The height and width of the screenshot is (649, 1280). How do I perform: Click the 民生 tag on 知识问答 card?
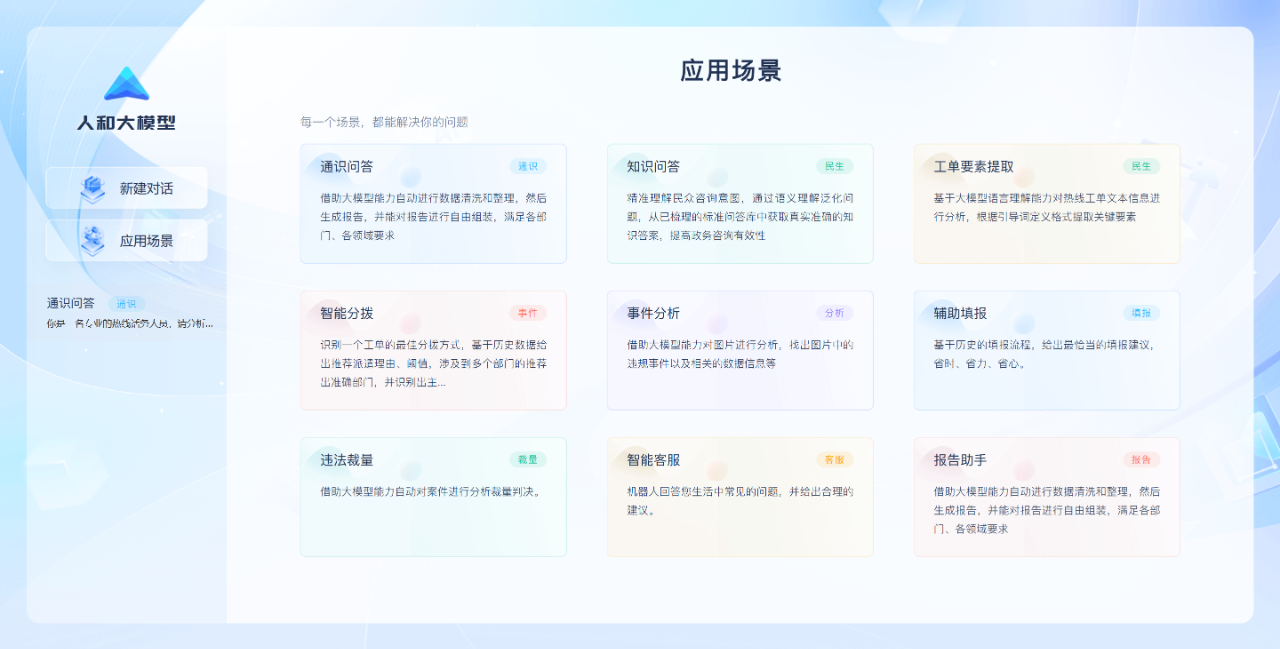pyautogui.click(x=834, y=166)
